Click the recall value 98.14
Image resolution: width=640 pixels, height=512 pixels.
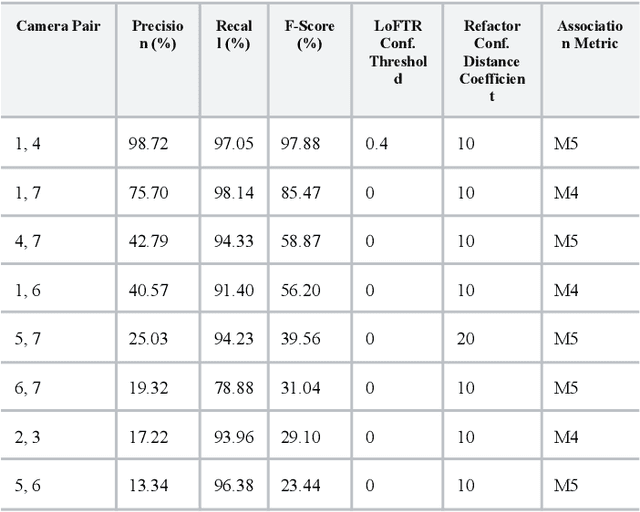point(234,192)
